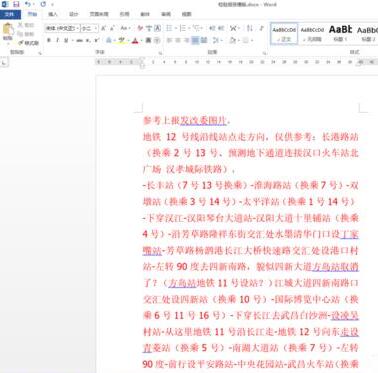
Task: Open the phonetic guide tool
Action: point(149,29)
